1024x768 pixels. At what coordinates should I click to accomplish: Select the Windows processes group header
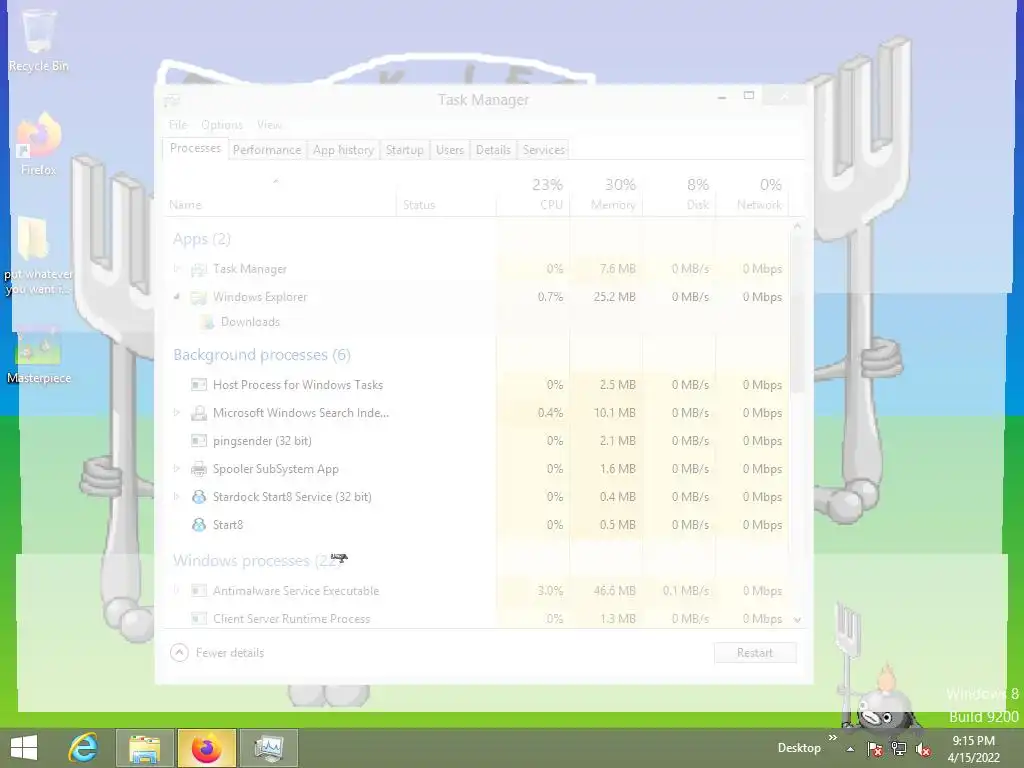point(257,560)
